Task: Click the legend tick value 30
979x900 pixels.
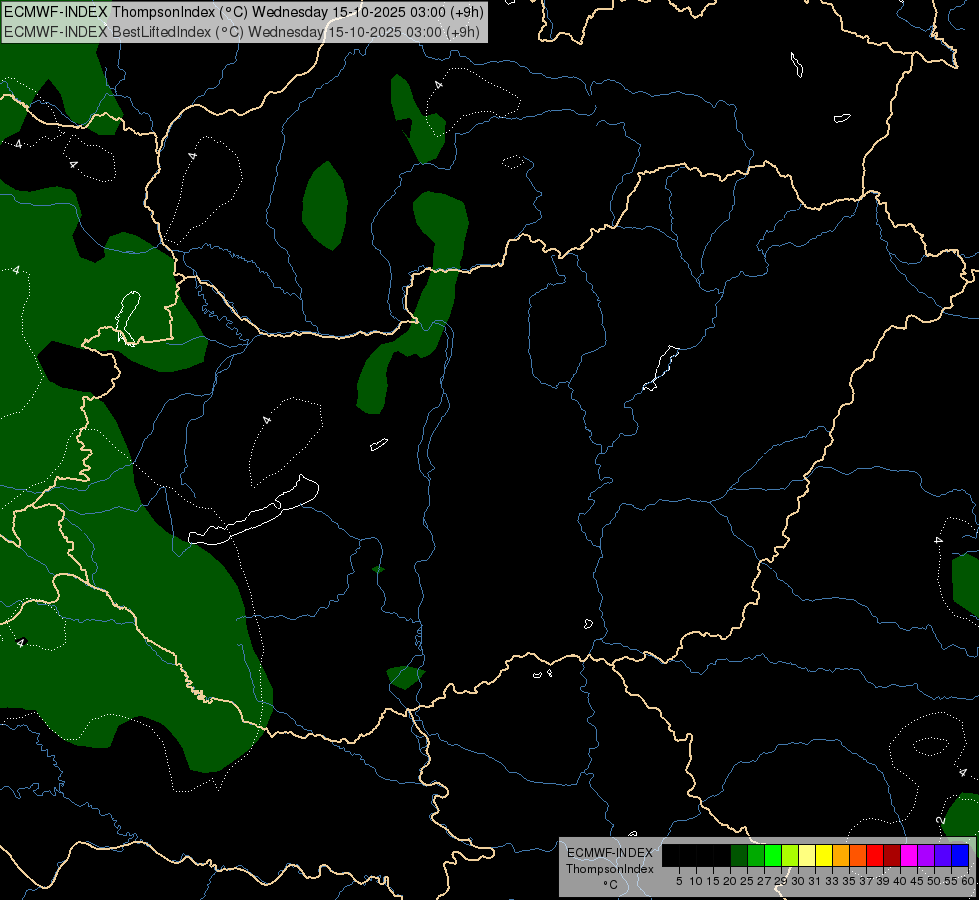Action: click(798, 881)
